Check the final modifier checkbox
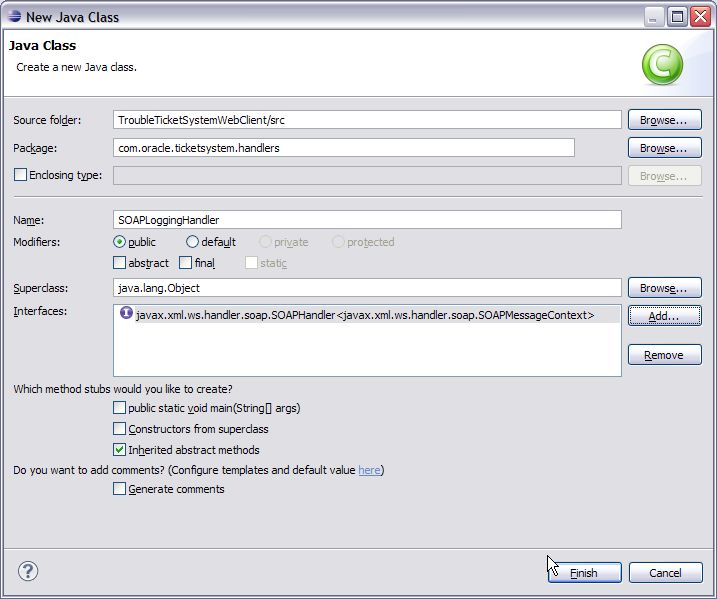Image resolution: width=717 pixels, height=599 pixels. click(186, 263)
